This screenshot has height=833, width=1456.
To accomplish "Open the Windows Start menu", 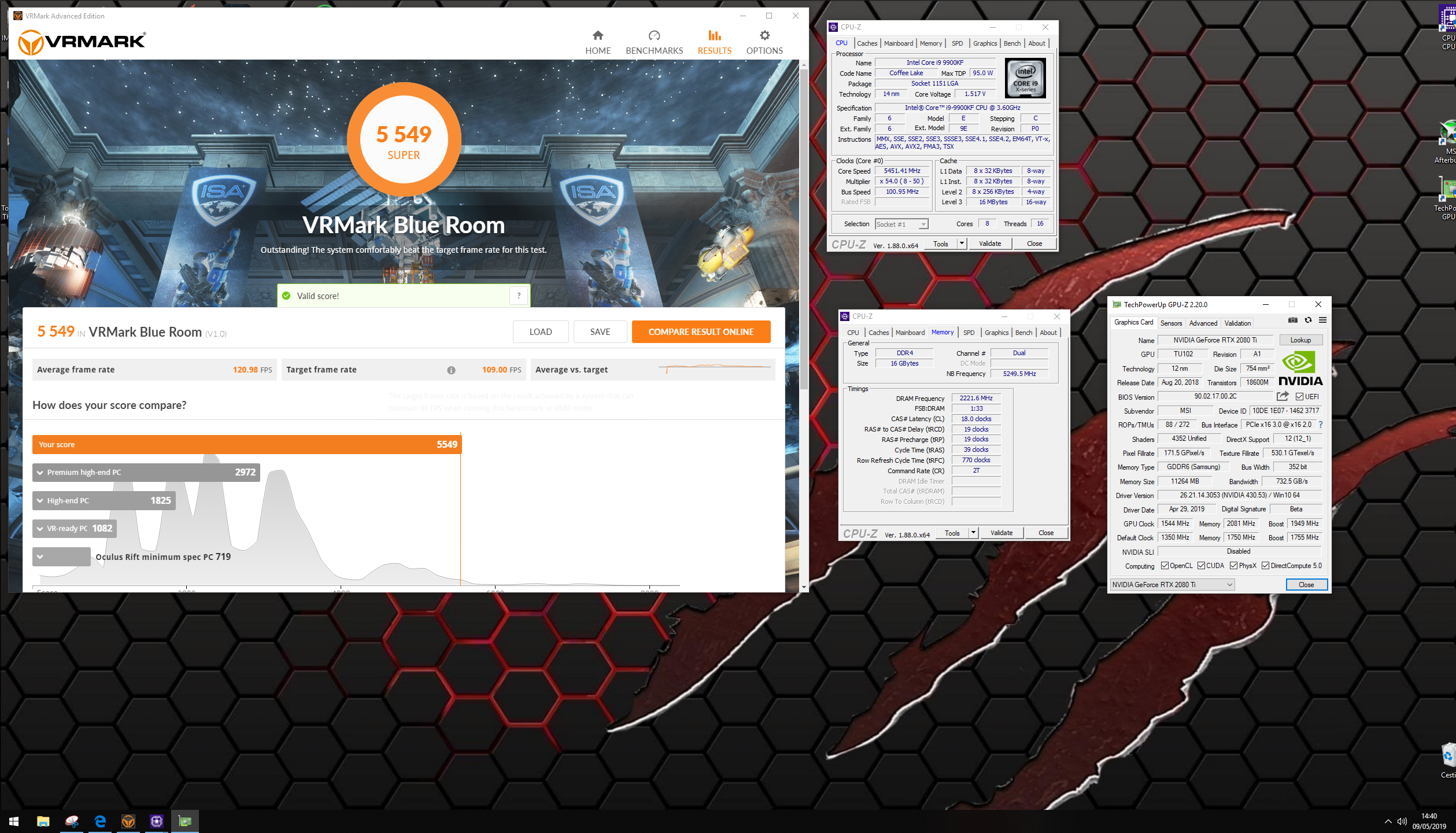I will pyautogui.click(x=14, y=821).
